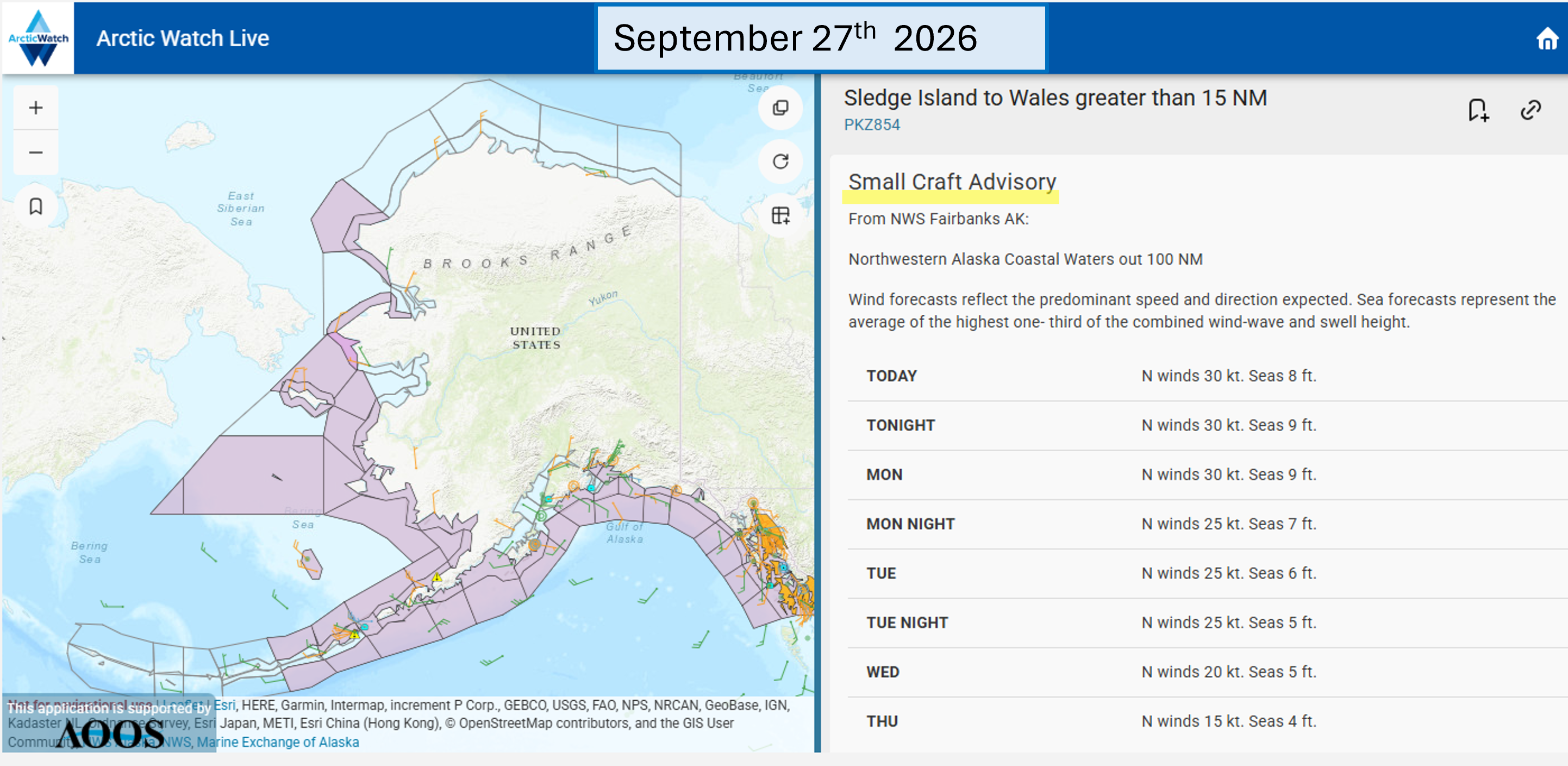Open the PKZ854 zone link
1568x766 pixels.
point(871,125)
